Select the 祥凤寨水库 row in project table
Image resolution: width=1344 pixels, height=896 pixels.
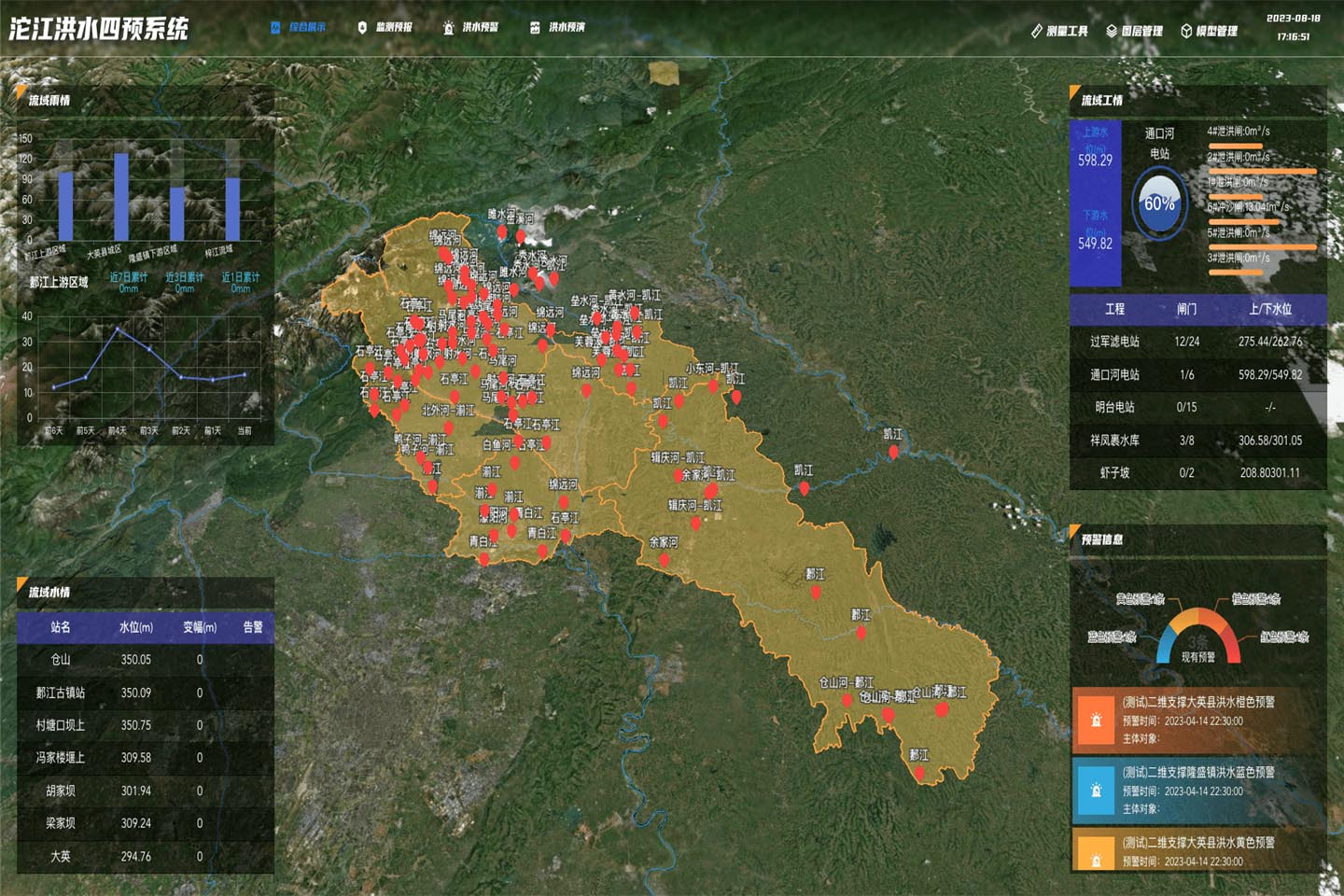(1197, 440)
